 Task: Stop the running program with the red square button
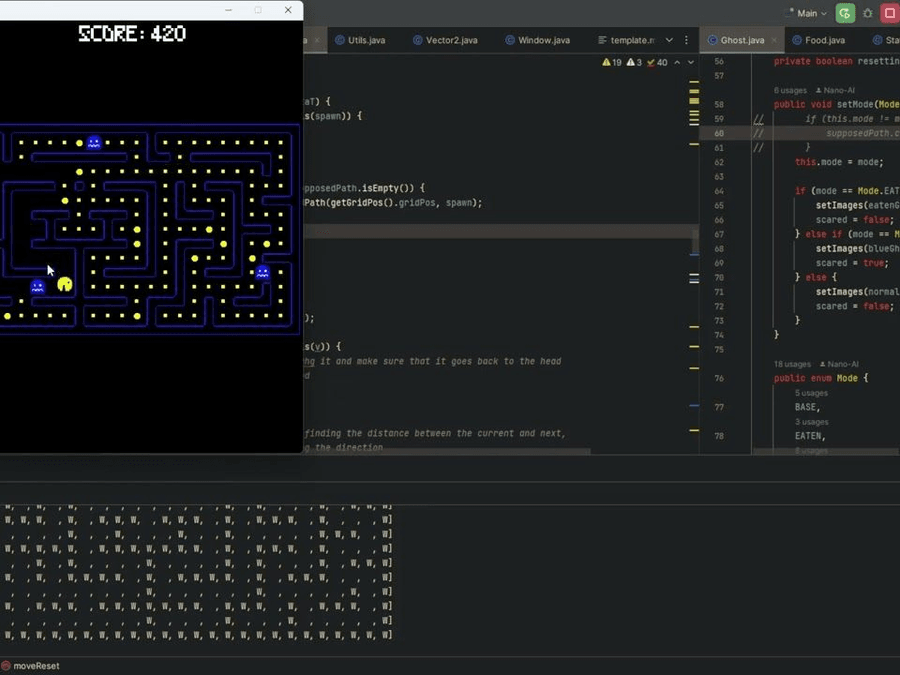(x=890, y=13)
